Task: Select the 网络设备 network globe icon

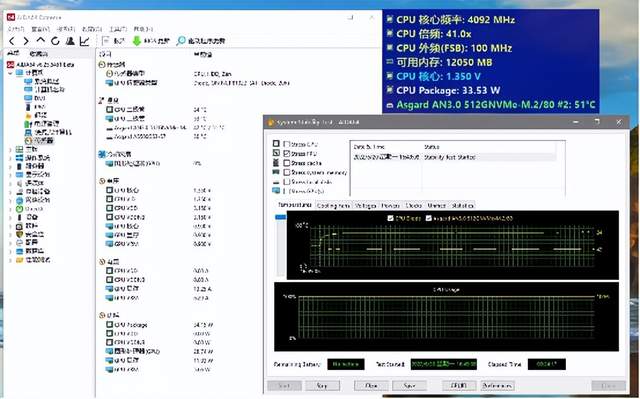Action: pyautogui.click(x=19, y=200)
